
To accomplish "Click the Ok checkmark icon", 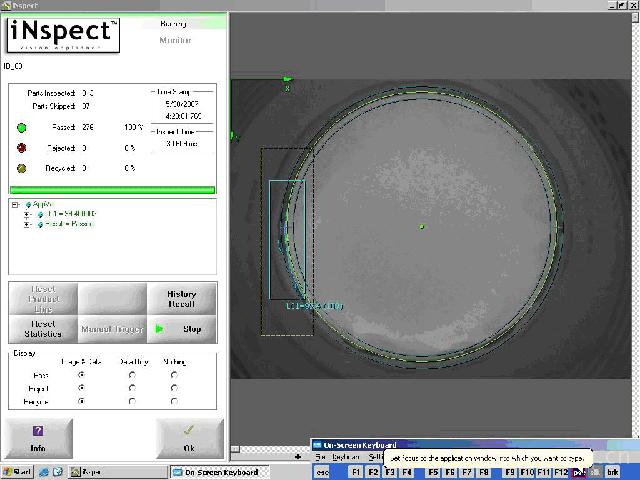I will (189, 431).
